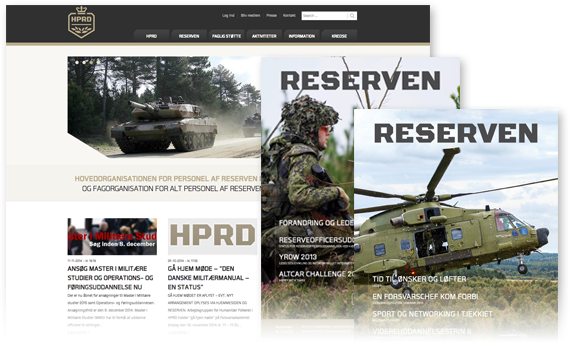Screen dimensions: 570x360
Task: Expand the FAGLIG STØTTE menu
Action: pos(226,36)
